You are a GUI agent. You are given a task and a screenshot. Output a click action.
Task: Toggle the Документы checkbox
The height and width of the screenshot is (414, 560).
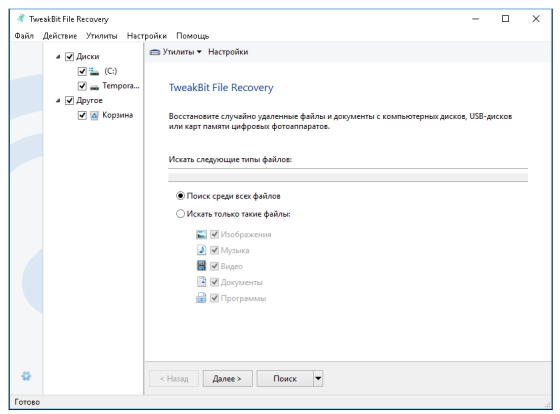tap(214, 282)
